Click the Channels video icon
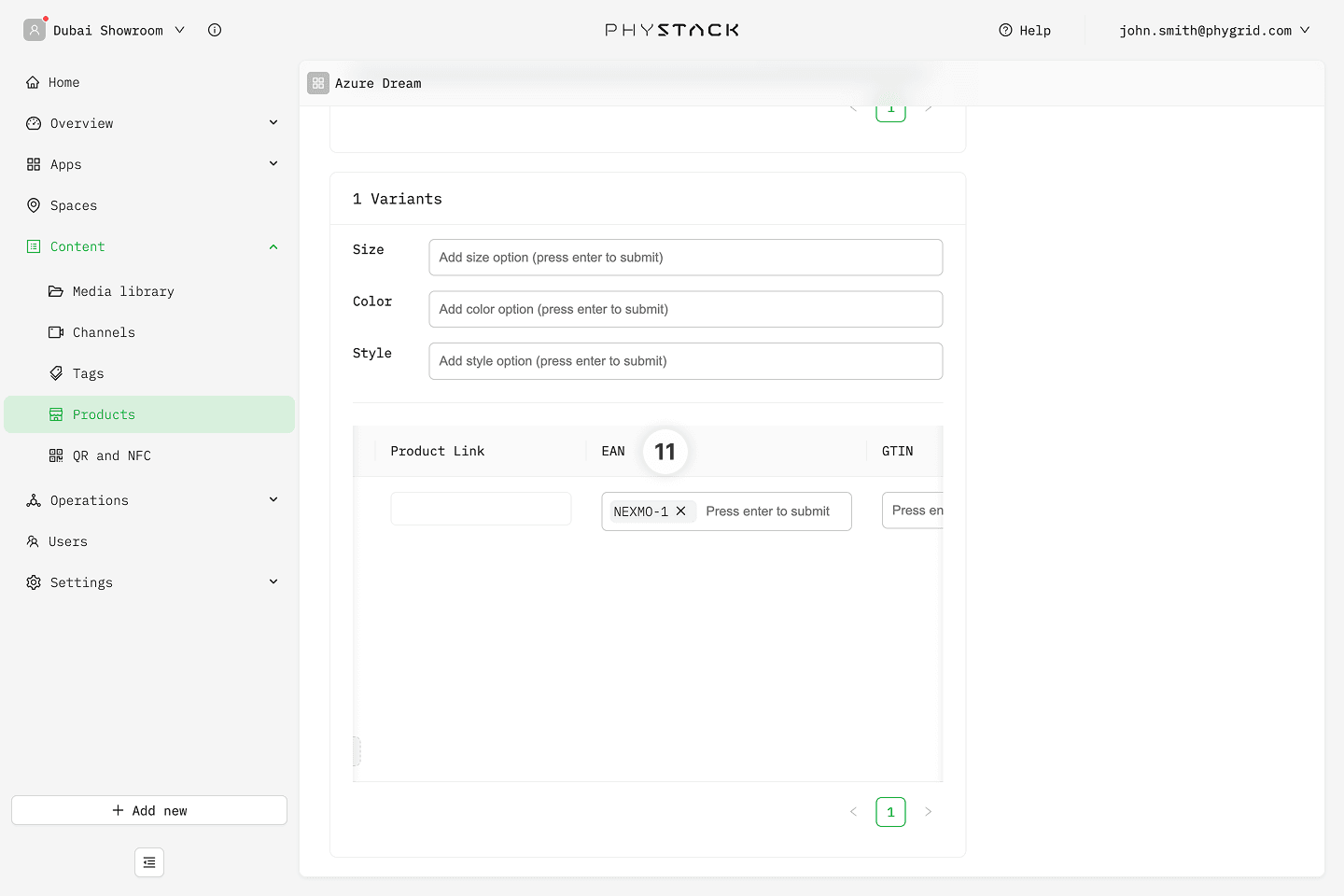The height and width of the screenshot is (896, 1344). (56, 332)
